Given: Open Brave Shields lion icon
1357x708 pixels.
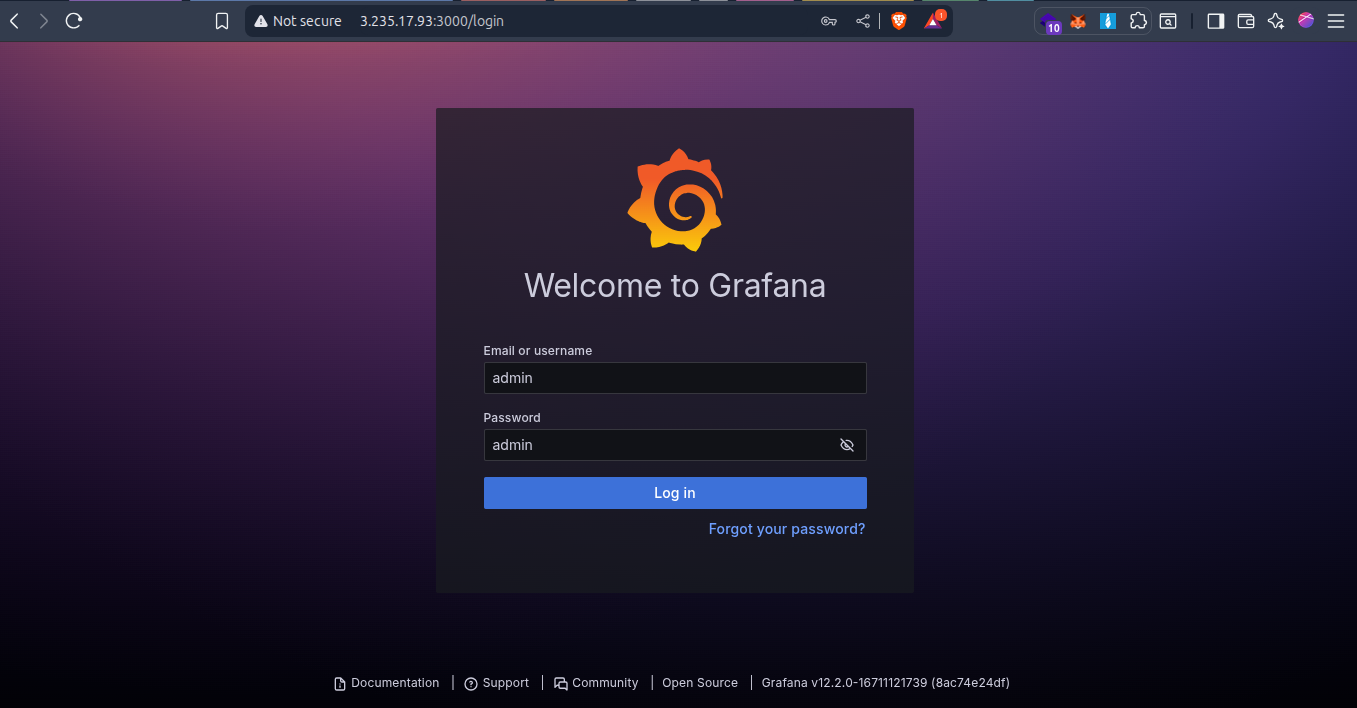Looking at the screenshot, I should point(898,21).
